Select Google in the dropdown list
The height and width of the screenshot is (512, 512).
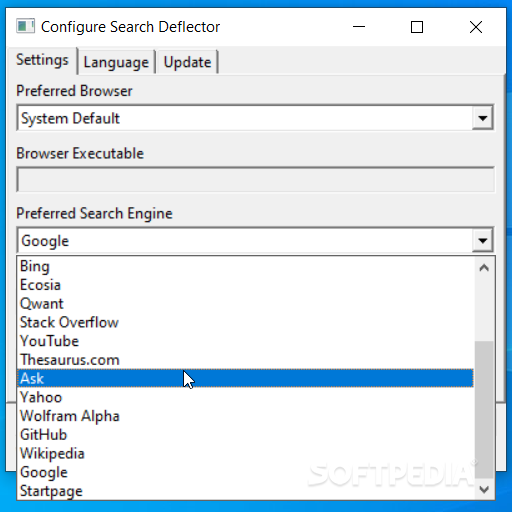pos(245,472)
